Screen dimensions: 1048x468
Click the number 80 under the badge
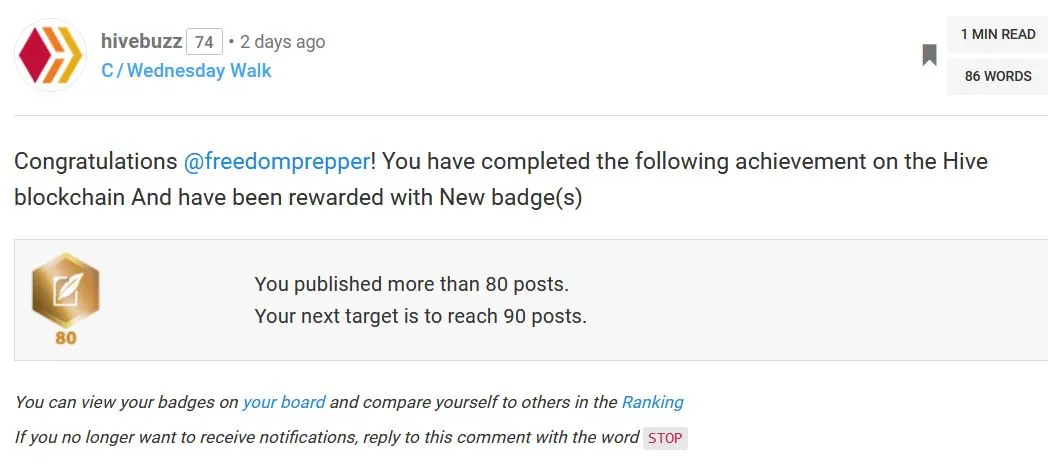click(66, 338)
